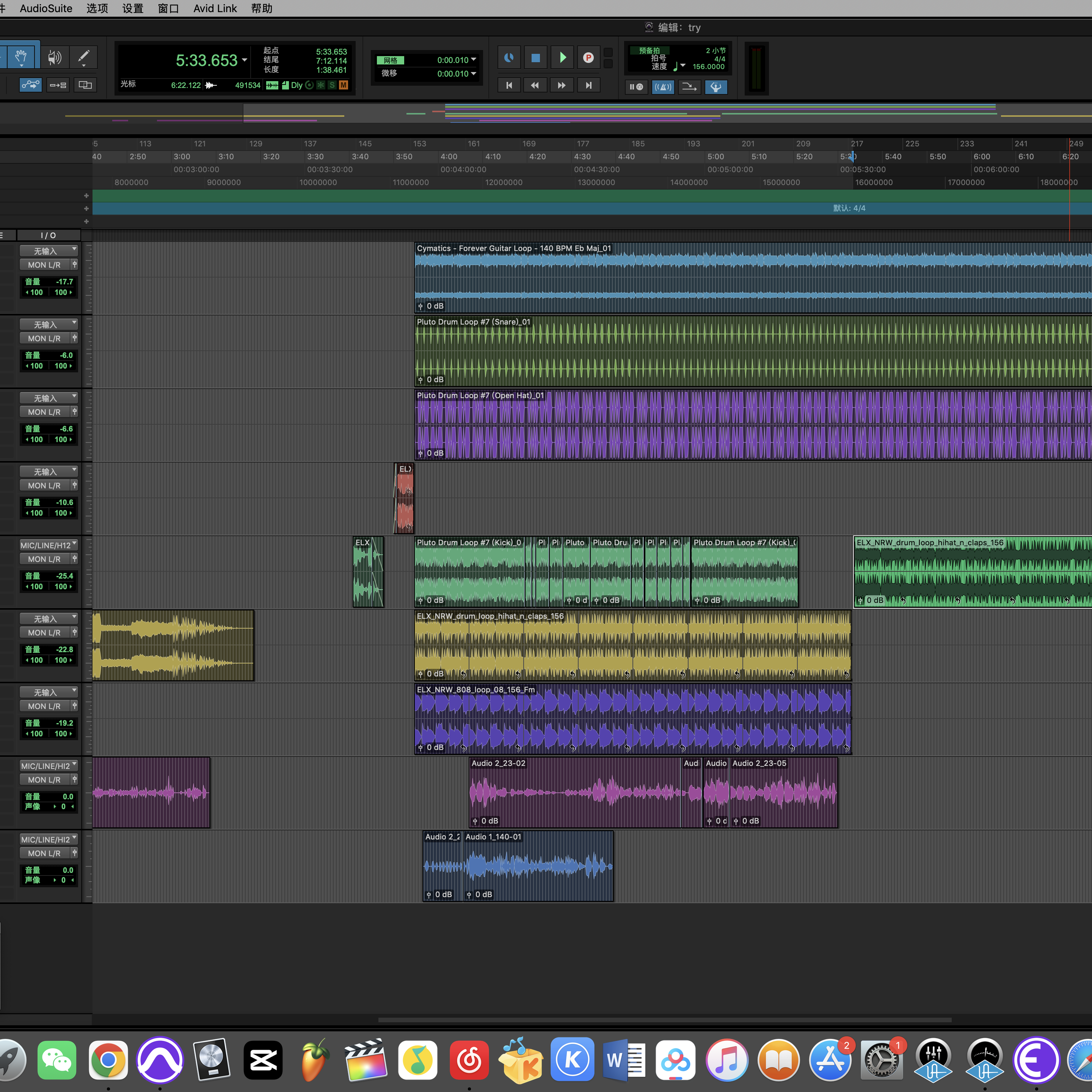This screenshot has width=1092, height=1092.
Task: Stop playback with the square Stop button
Action: [535, 57]
